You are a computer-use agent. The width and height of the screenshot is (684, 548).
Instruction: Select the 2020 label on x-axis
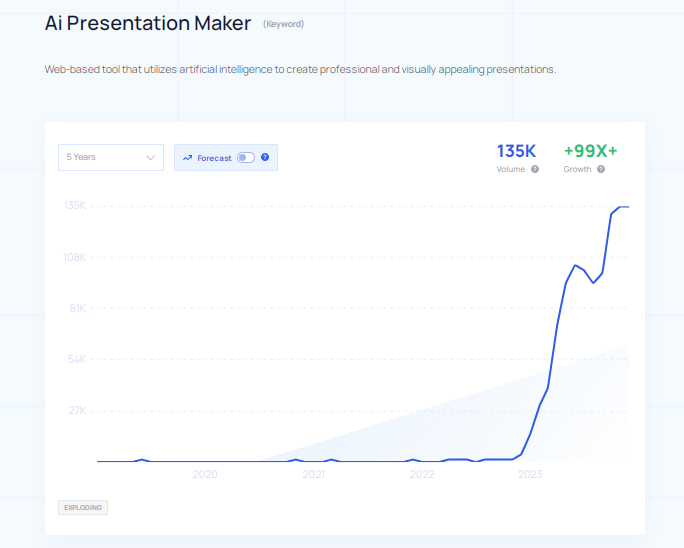click(205, 474)
